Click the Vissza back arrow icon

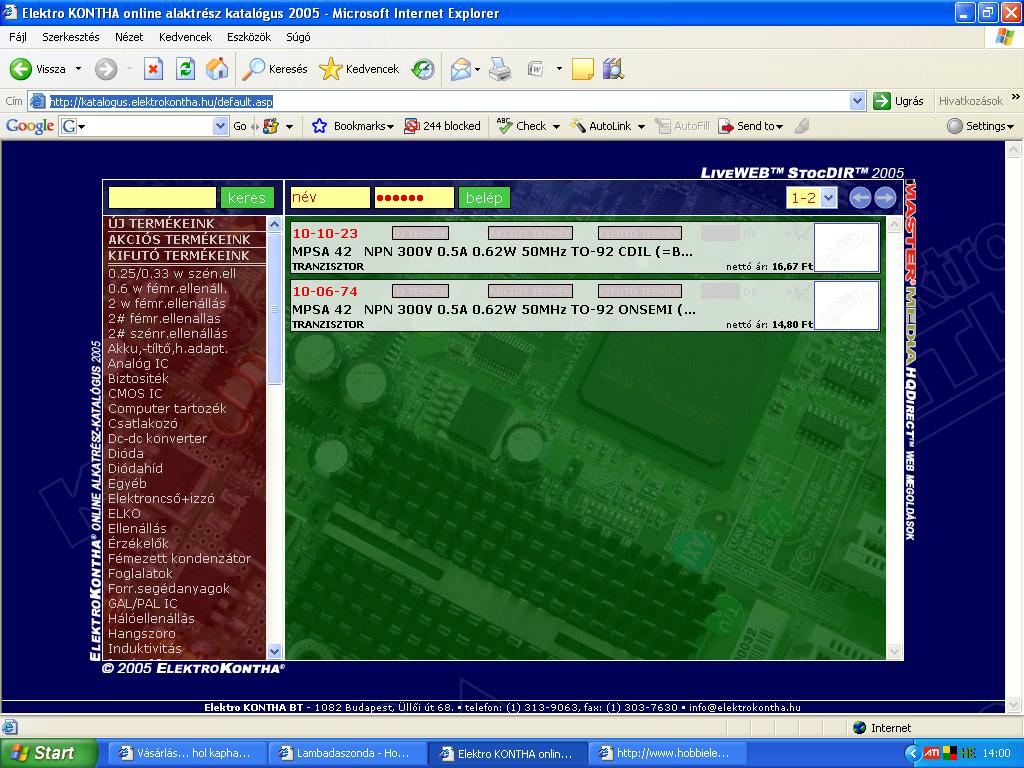tap(21, 69)
